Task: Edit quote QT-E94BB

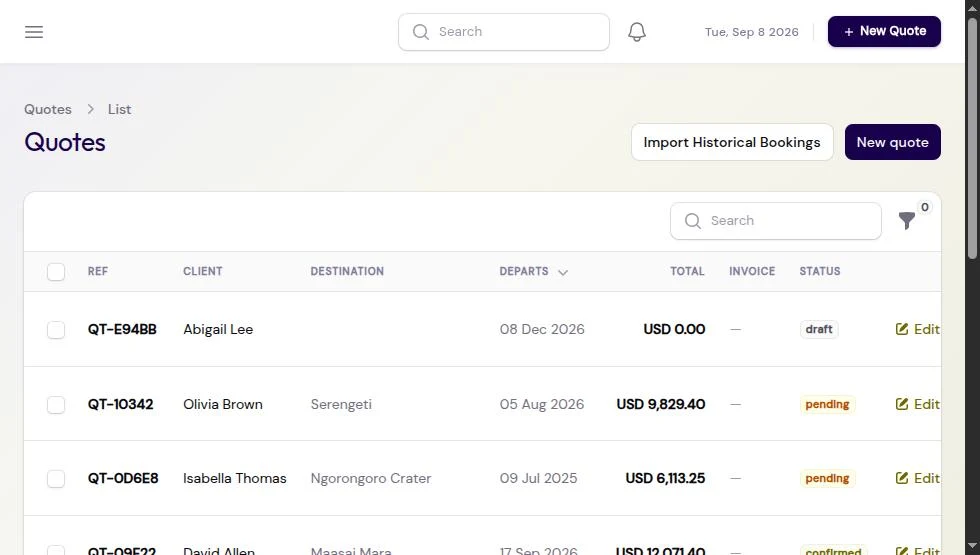Action: (x=918, y=329)
